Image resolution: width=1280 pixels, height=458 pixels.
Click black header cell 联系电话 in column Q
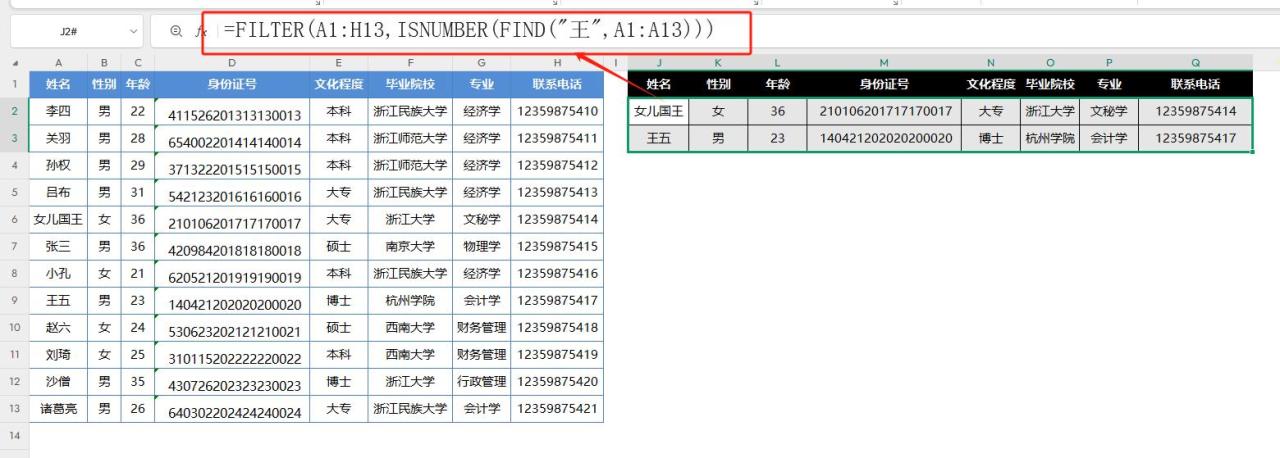coord(1195,84)
